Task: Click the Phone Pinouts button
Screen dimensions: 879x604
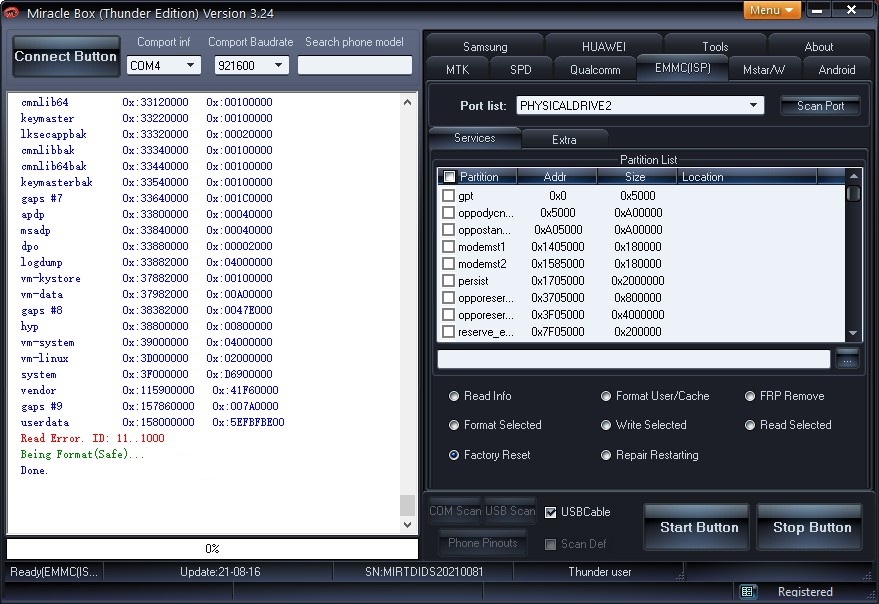Action: [482, 542]
